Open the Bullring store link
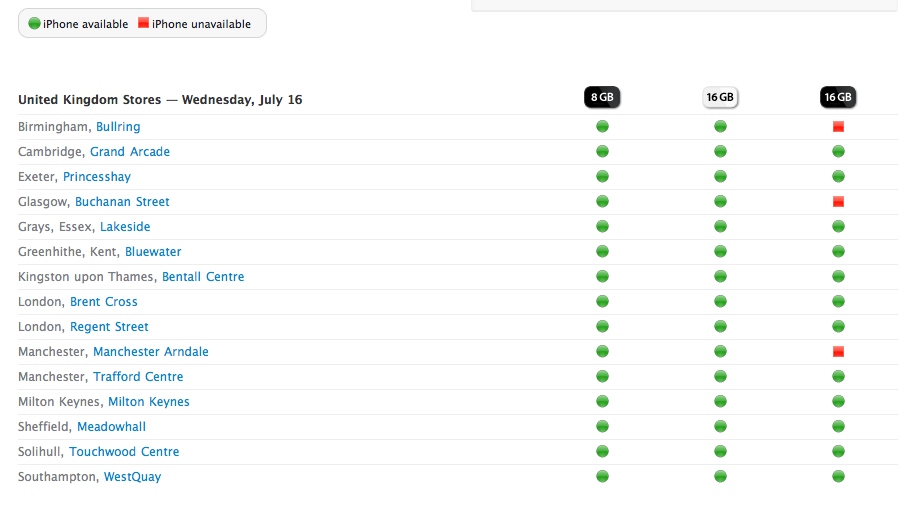 click(118, 127)
